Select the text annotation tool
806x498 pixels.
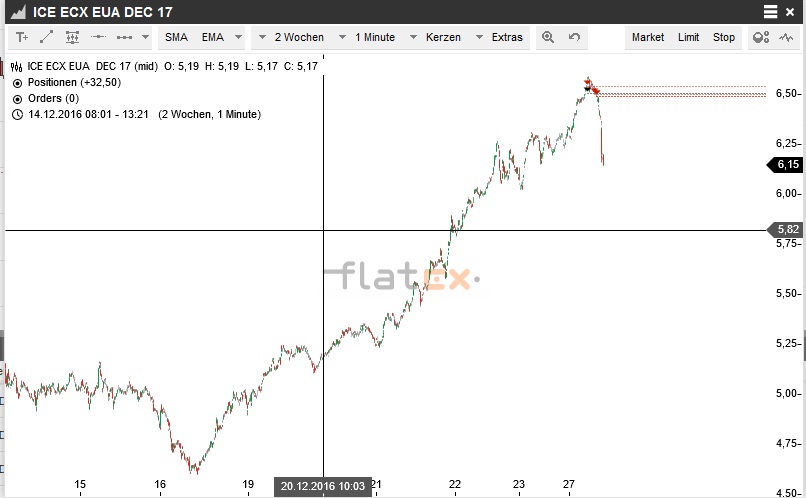(22, 38)
